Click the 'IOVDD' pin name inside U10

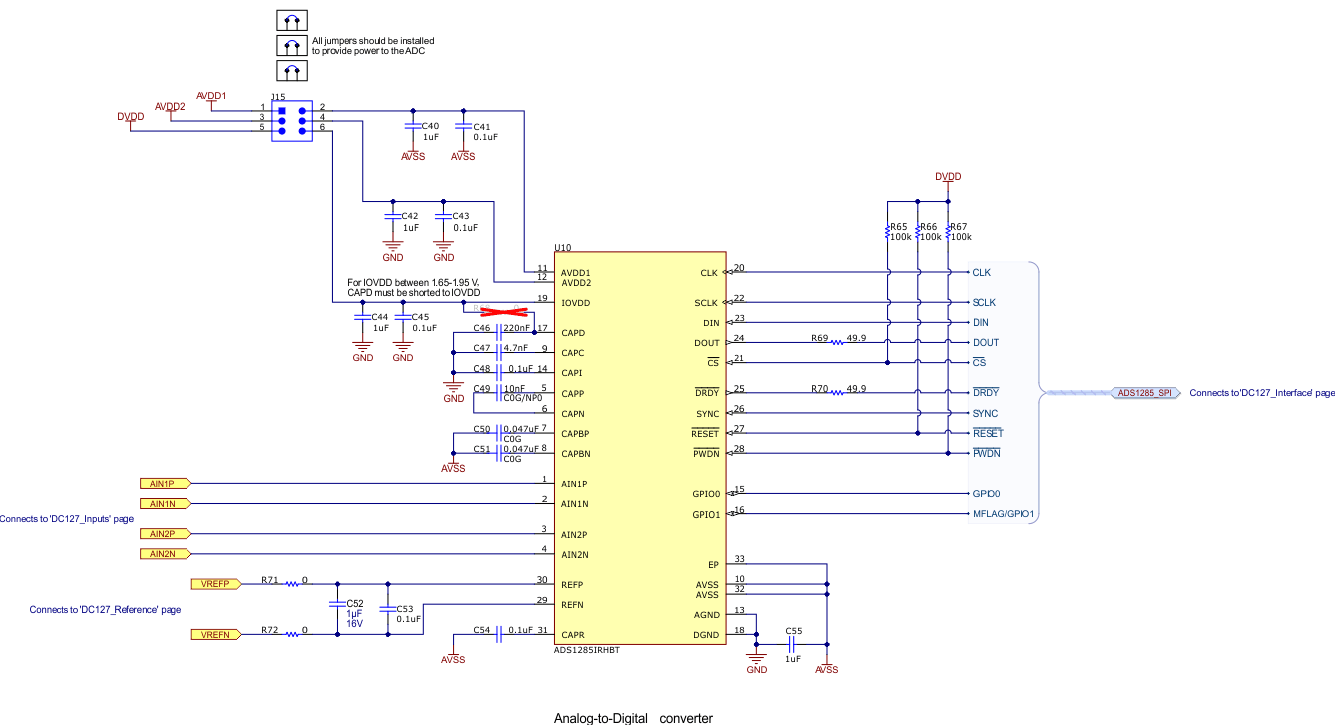tap(576, 303)
